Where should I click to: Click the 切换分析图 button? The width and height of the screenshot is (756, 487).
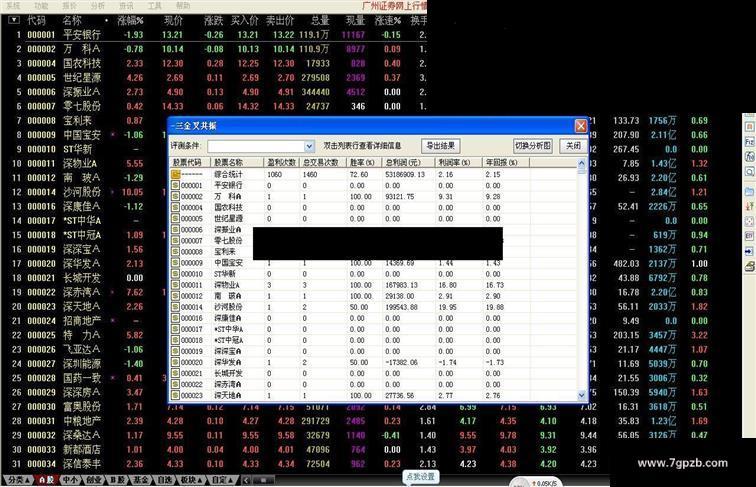(x=532, y=146)
